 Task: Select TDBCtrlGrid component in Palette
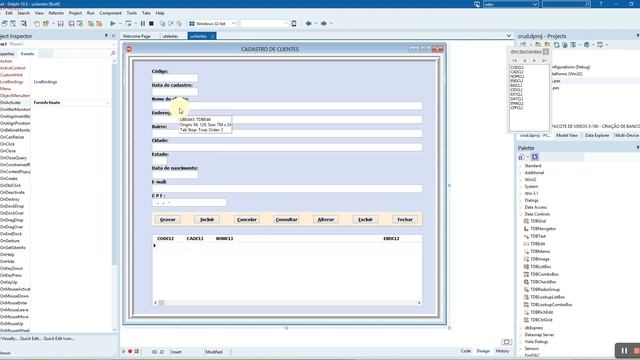[538, 320]
